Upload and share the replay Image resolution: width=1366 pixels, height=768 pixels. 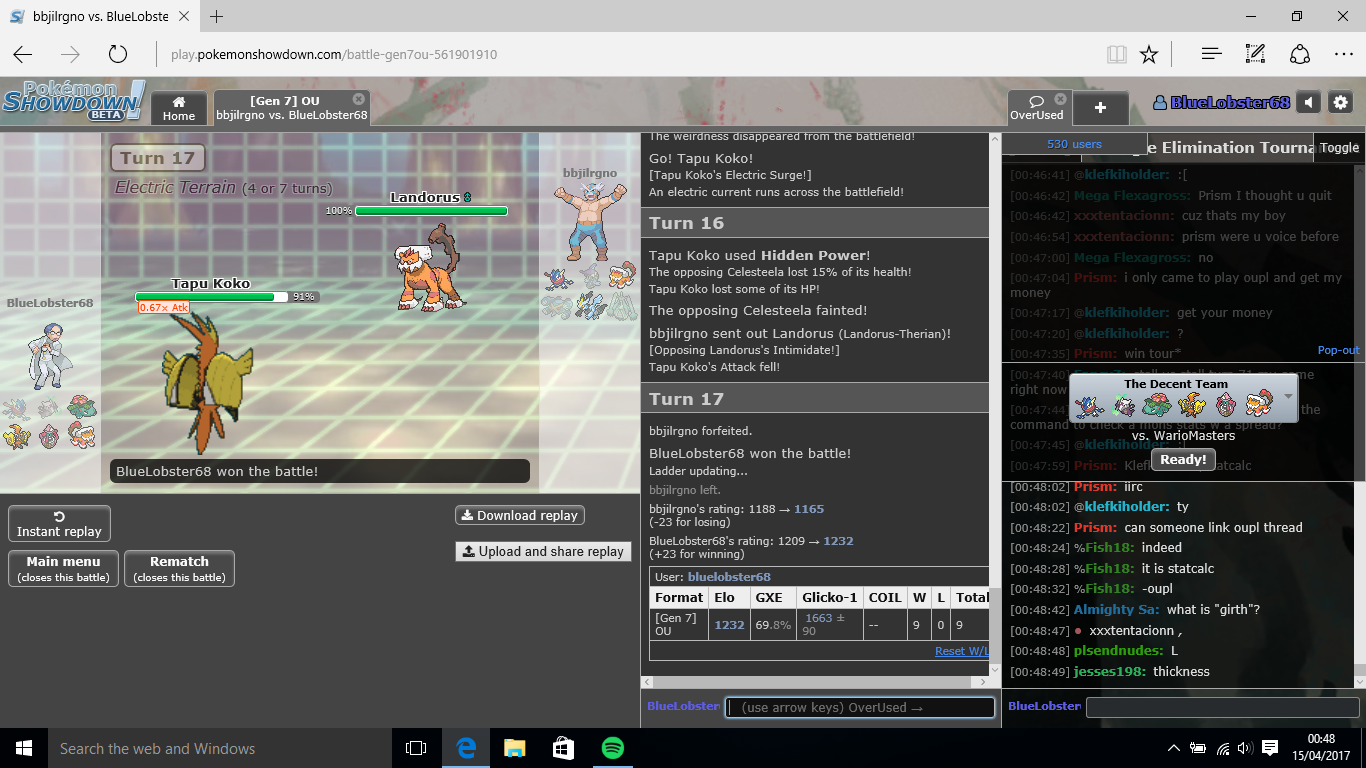[x=542, y=551]
